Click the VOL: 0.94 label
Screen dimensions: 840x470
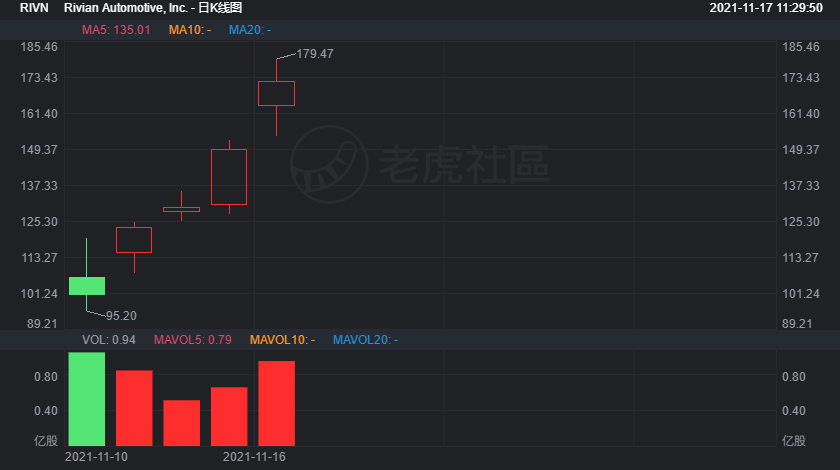point(109,340)
